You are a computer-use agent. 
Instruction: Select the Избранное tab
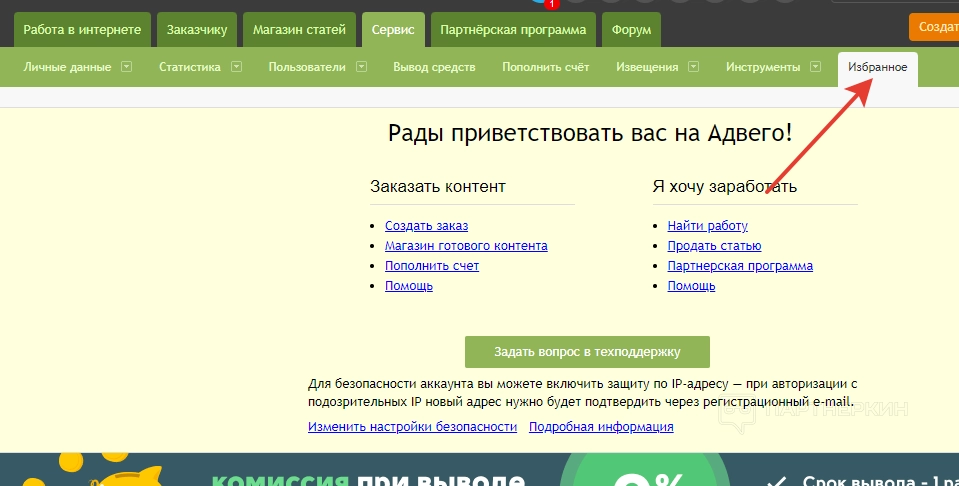click(x=878, y=67)
